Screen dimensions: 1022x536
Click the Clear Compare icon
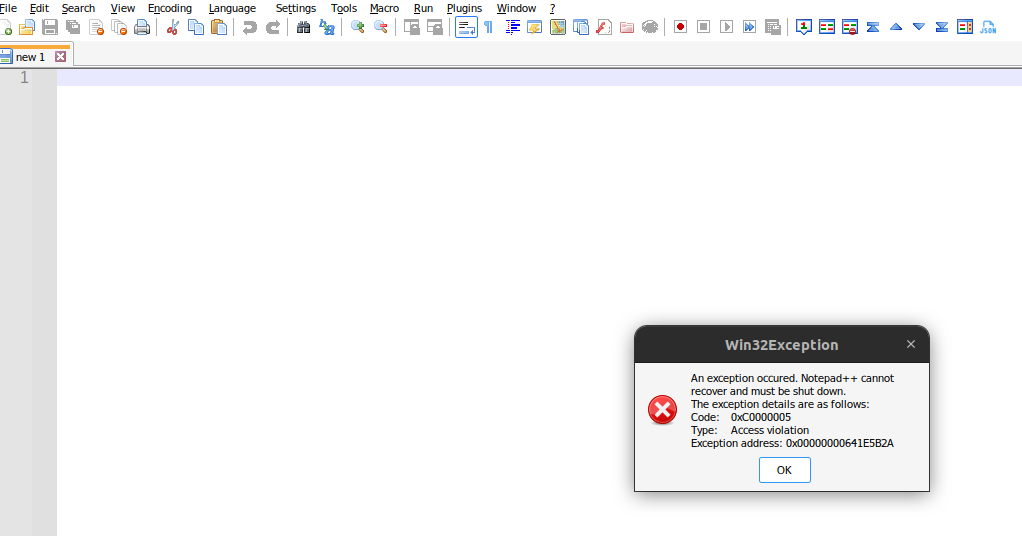coord(850,27)
